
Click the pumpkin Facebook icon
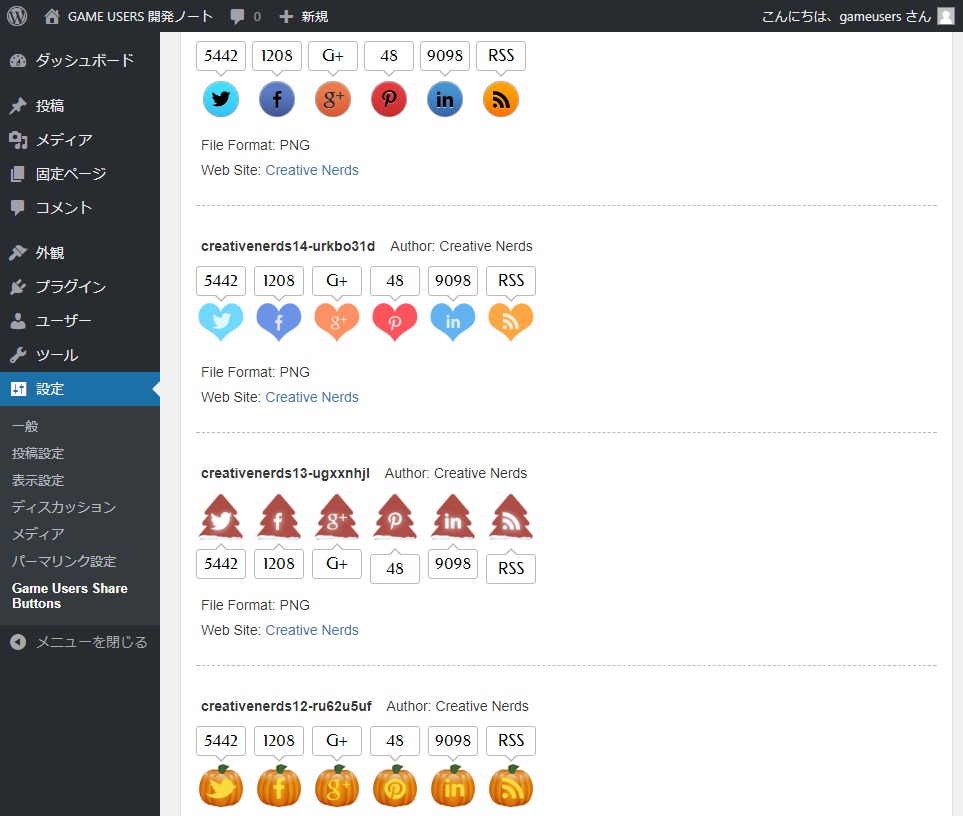coord(279,786)
